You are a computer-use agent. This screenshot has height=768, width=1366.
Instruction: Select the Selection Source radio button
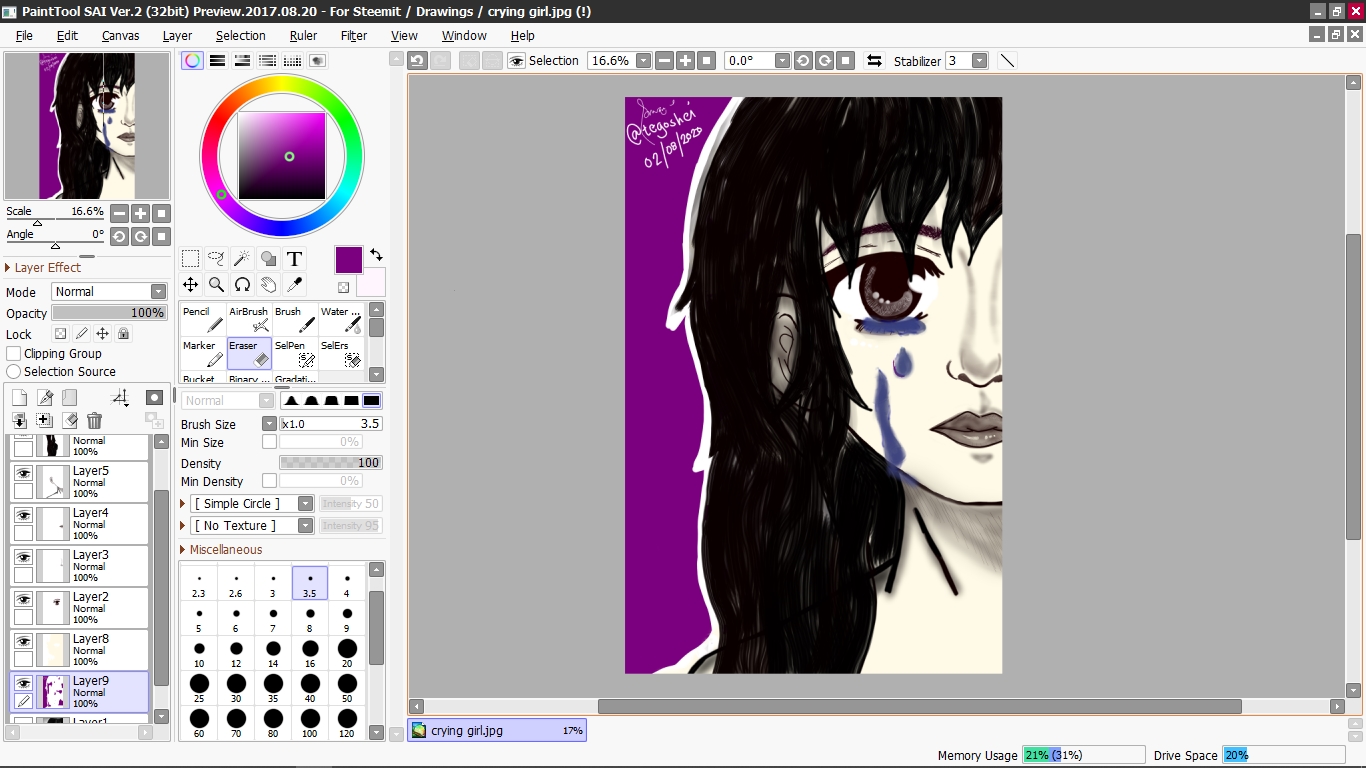pyautogui.click(x=14, y=372)
